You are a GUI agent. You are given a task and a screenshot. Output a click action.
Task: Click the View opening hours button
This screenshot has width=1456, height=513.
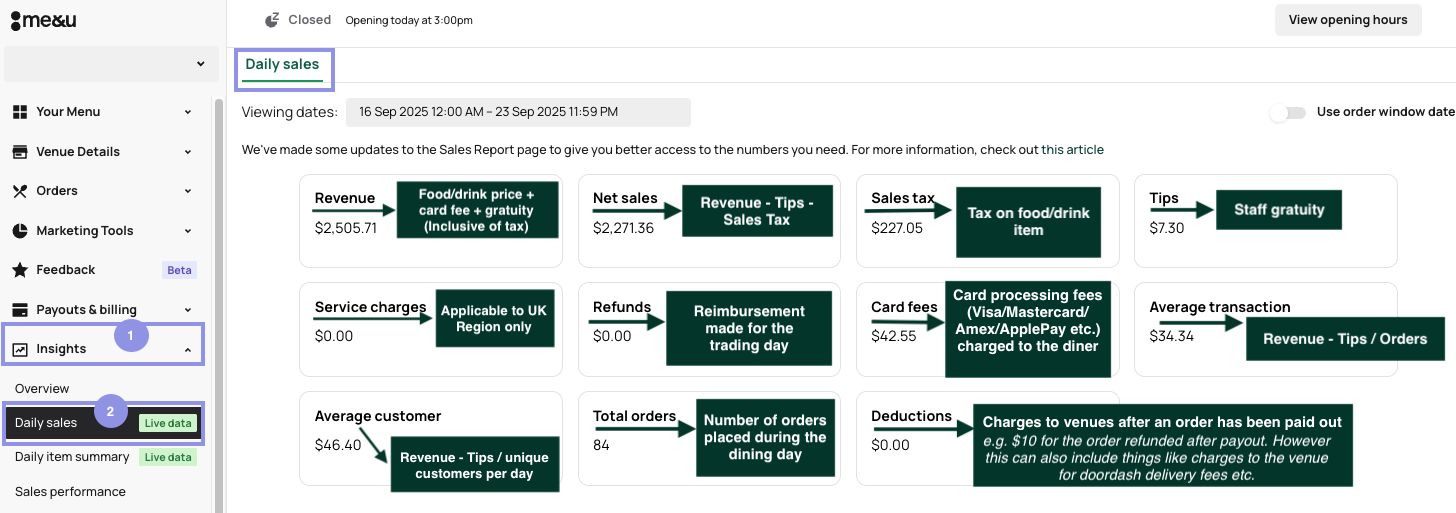pyautogui.click(x=1348, y=20)
